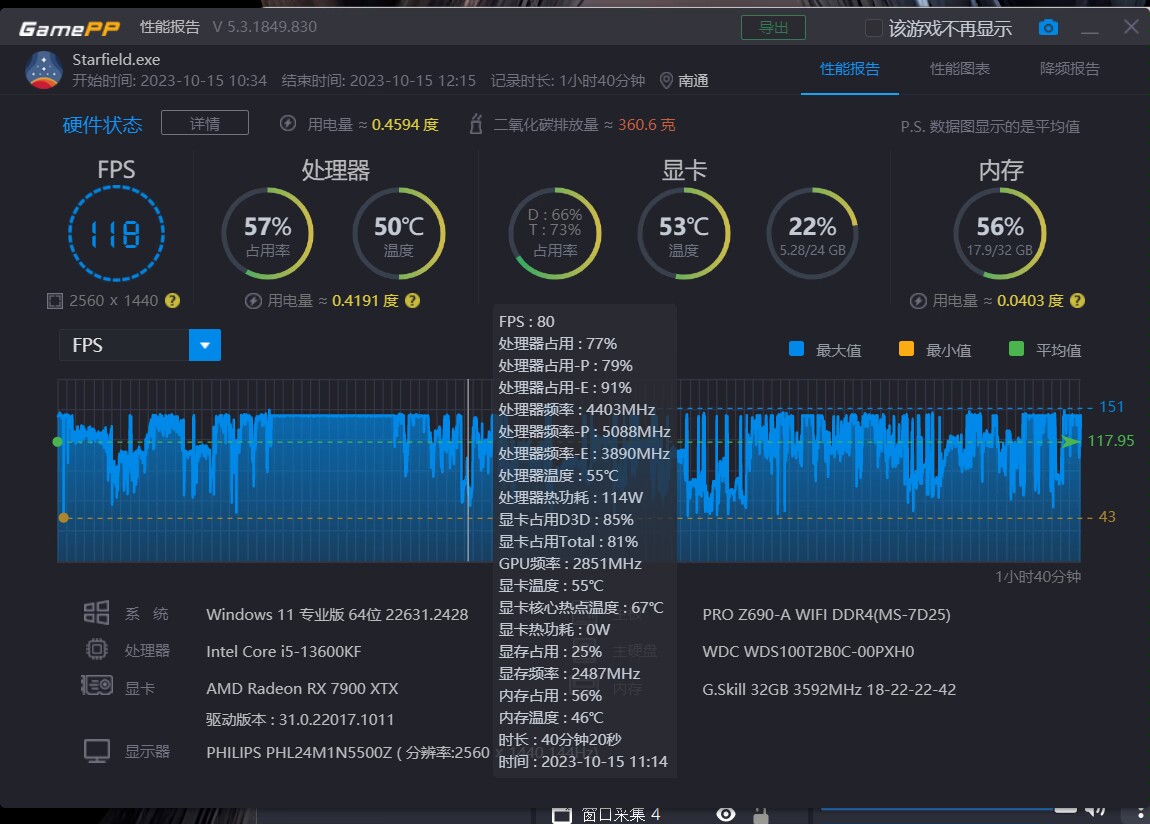Viewport: 1150px width, 824px height.
Task: Click the Intel Core i5-13600KF text
Action: click(284, 651)
